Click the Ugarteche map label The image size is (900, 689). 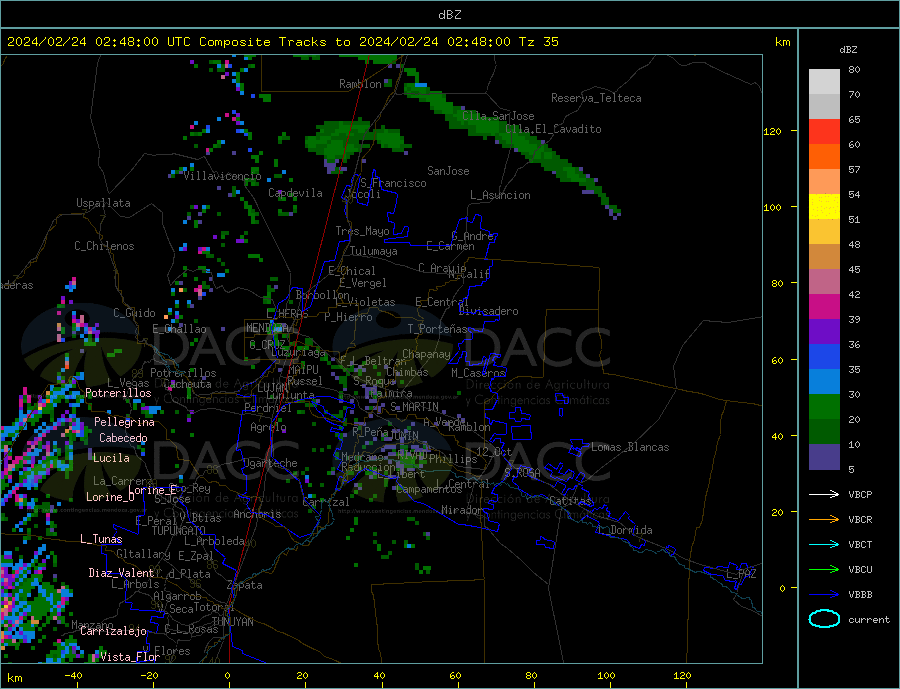click(270, 463)
